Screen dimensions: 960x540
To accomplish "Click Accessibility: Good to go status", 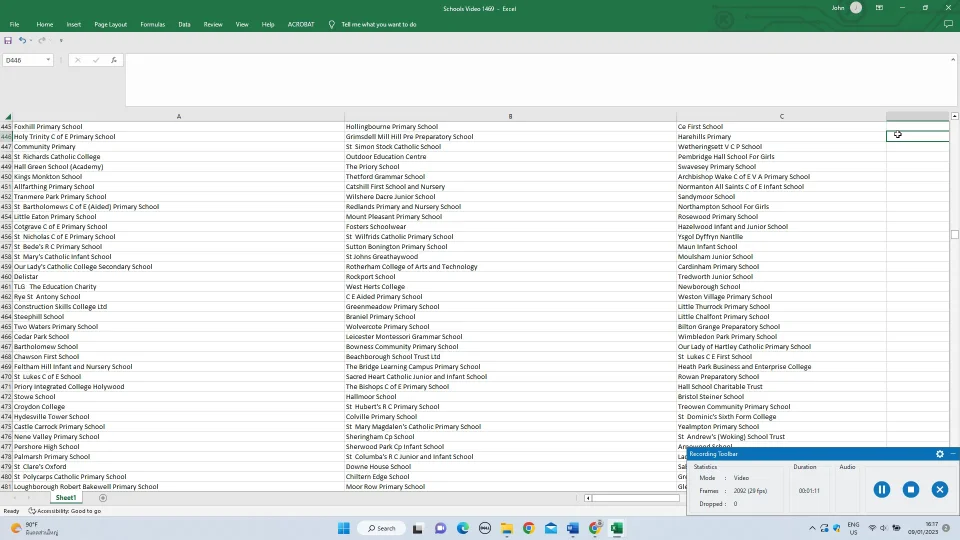I will pos(68,511).
